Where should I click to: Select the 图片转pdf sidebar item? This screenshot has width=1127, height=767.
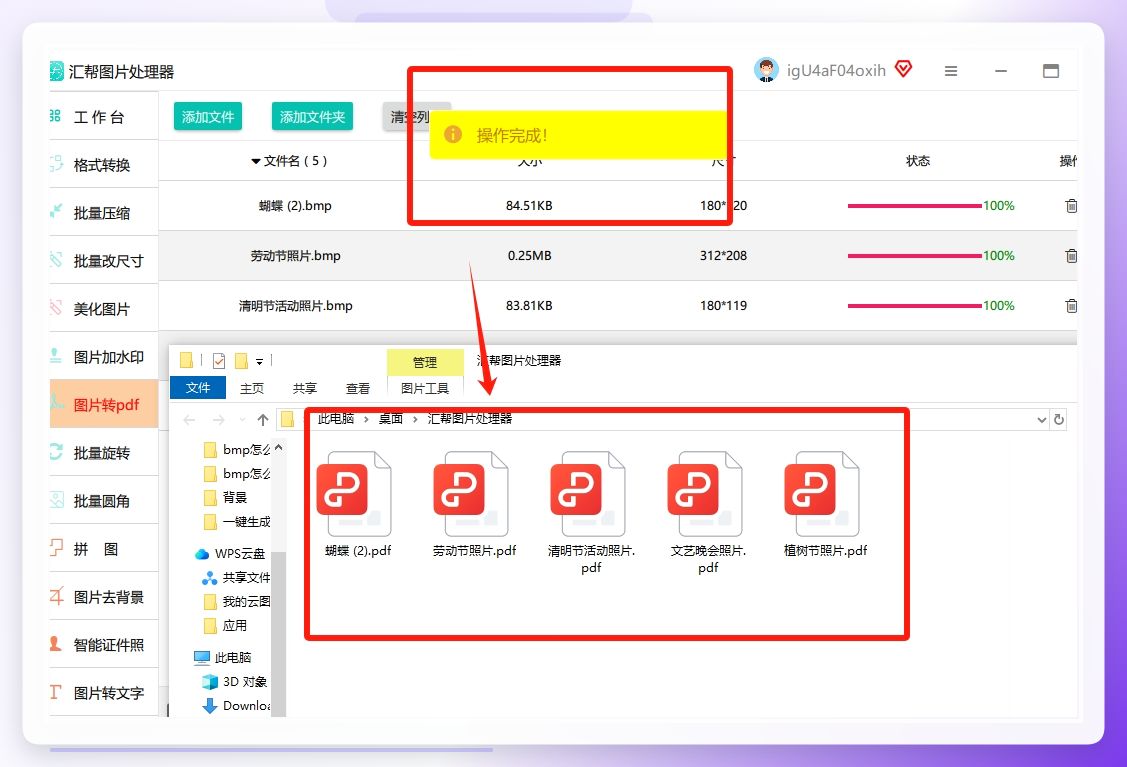tap(104, 405)
